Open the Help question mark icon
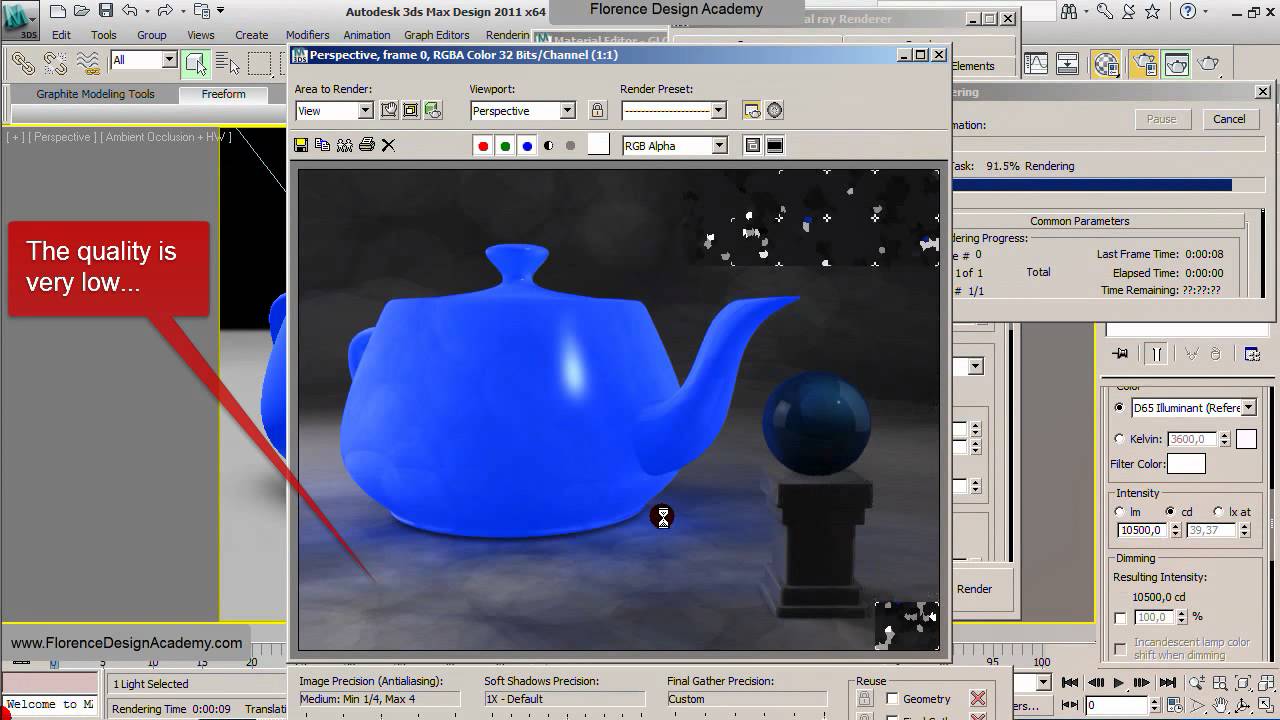 pyautogui.click(x=1187, y=12)
